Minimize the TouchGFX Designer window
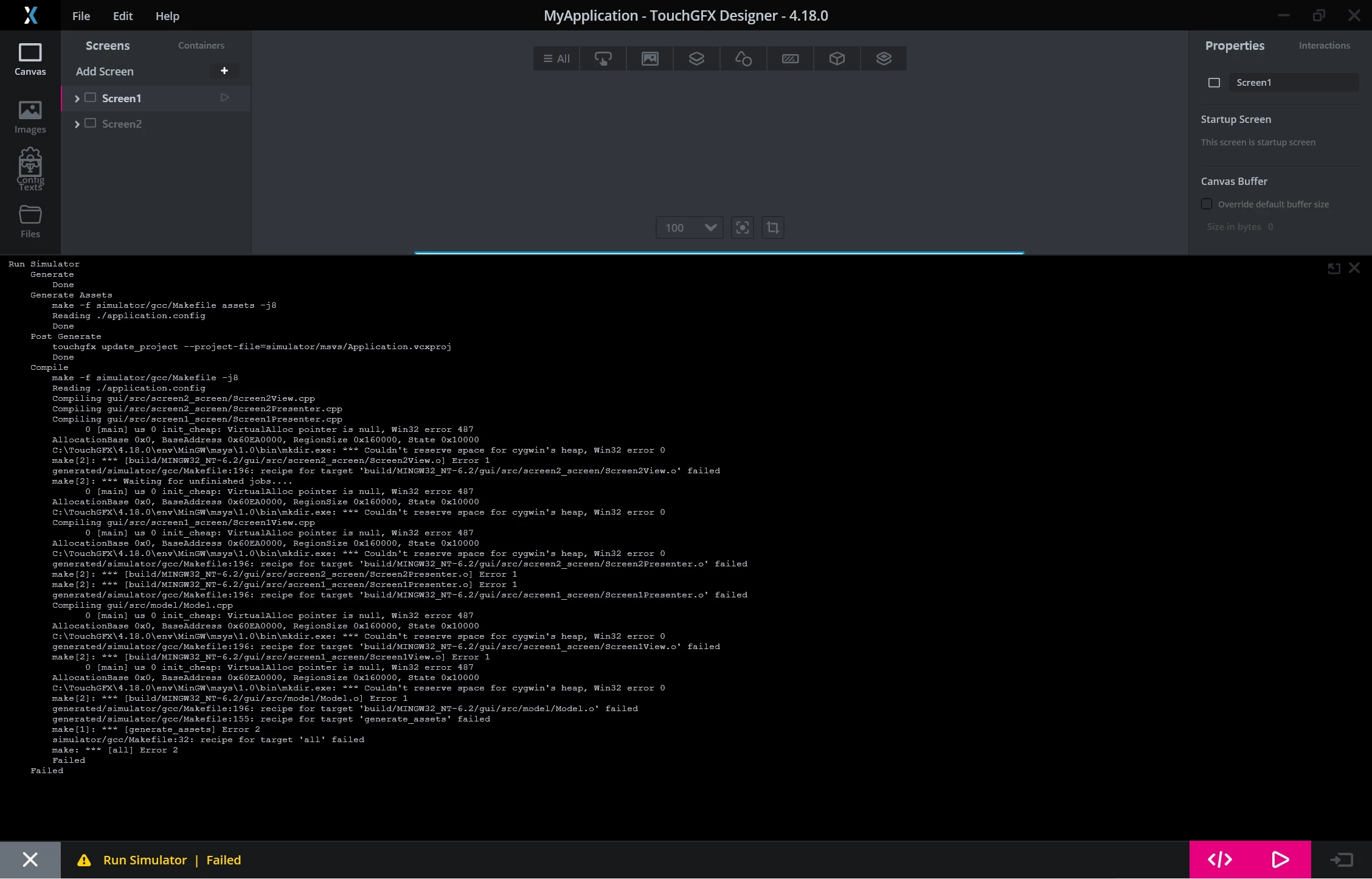 click(x=1283, y=15)
